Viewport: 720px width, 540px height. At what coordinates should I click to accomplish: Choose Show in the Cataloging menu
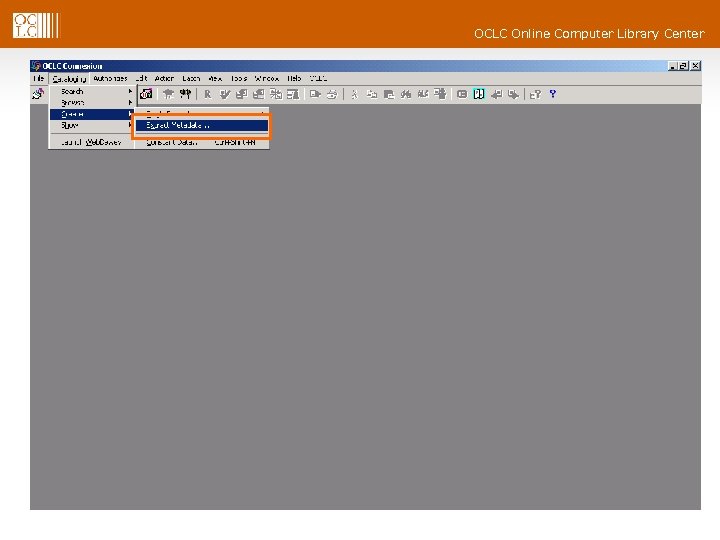tap(92, 125)
